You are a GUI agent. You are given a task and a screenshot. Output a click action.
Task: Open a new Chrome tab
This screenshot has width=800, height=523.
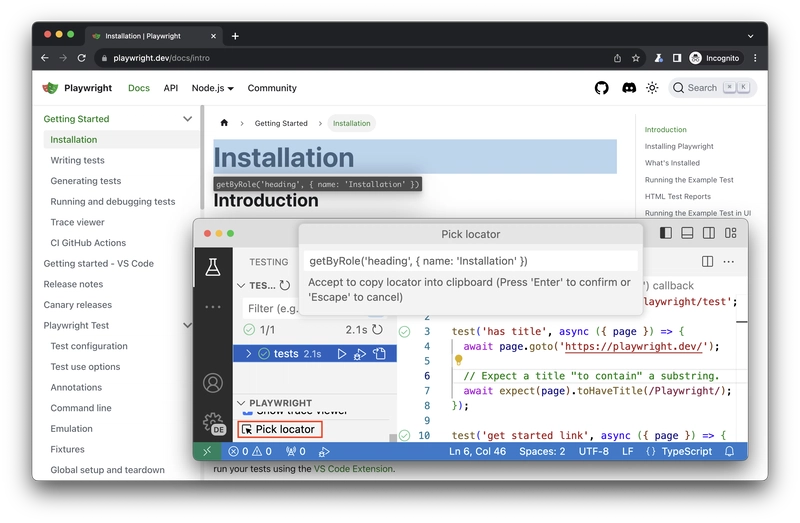pos(235,36)
